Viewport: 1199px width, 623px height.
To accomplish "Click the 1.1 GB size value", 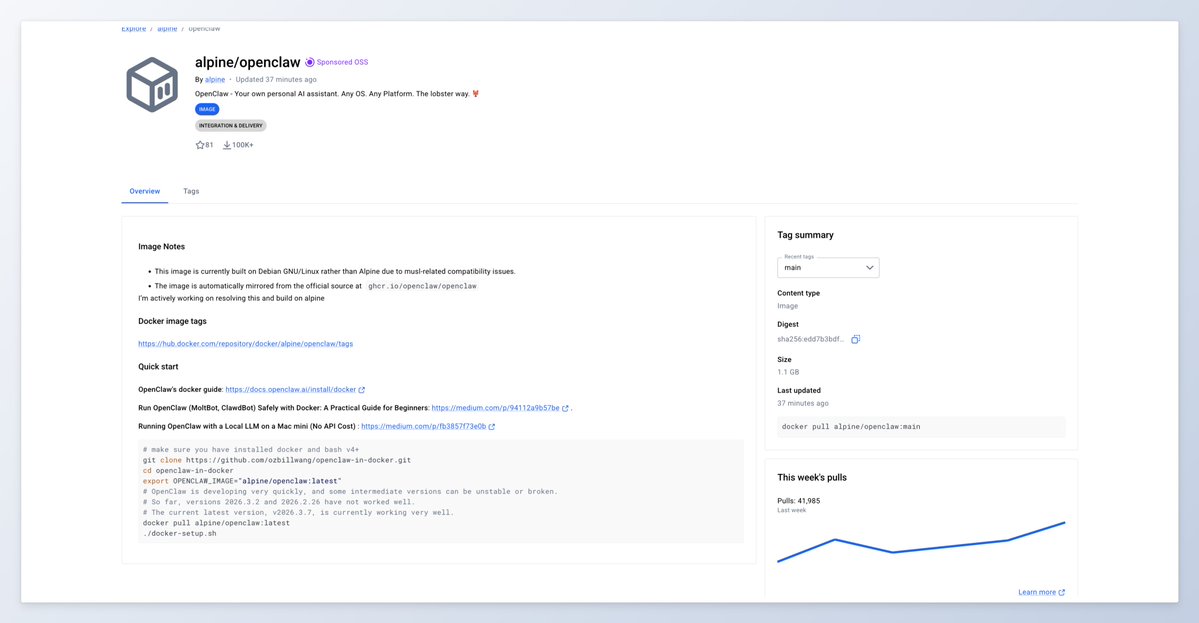I will (788, 372).
